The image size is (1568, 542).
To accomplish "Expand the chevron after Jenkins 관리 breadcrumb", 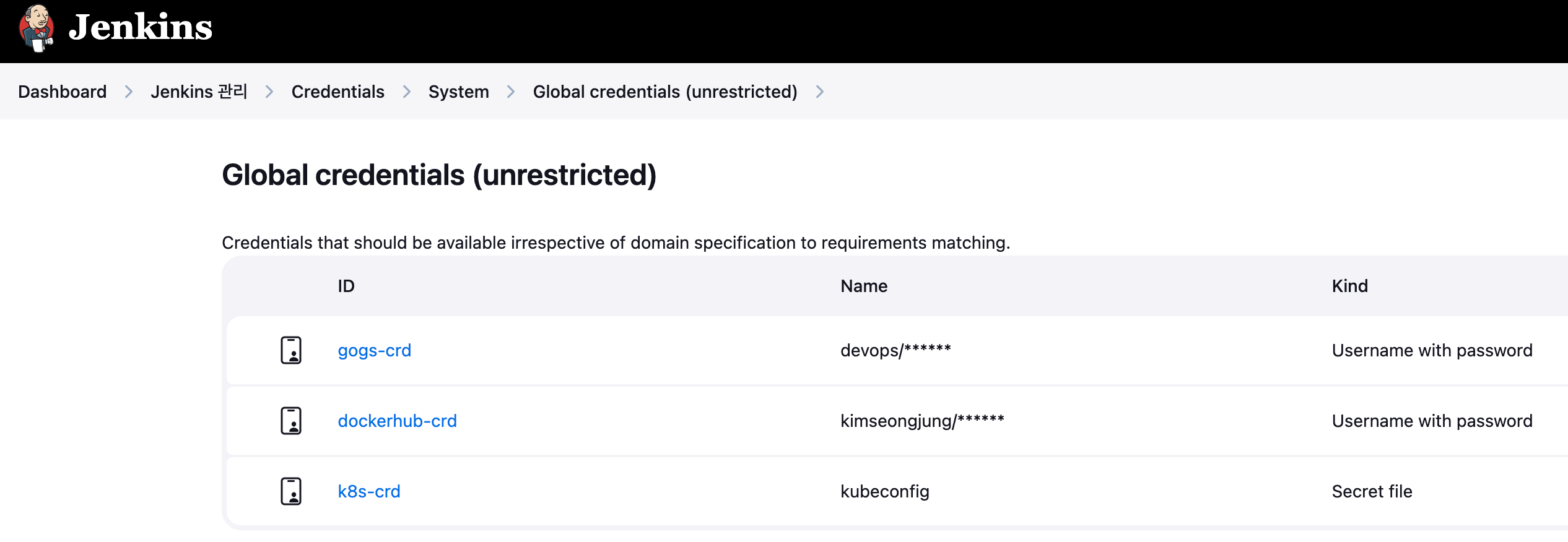I will pyautogui.click(x=269, y=92).
